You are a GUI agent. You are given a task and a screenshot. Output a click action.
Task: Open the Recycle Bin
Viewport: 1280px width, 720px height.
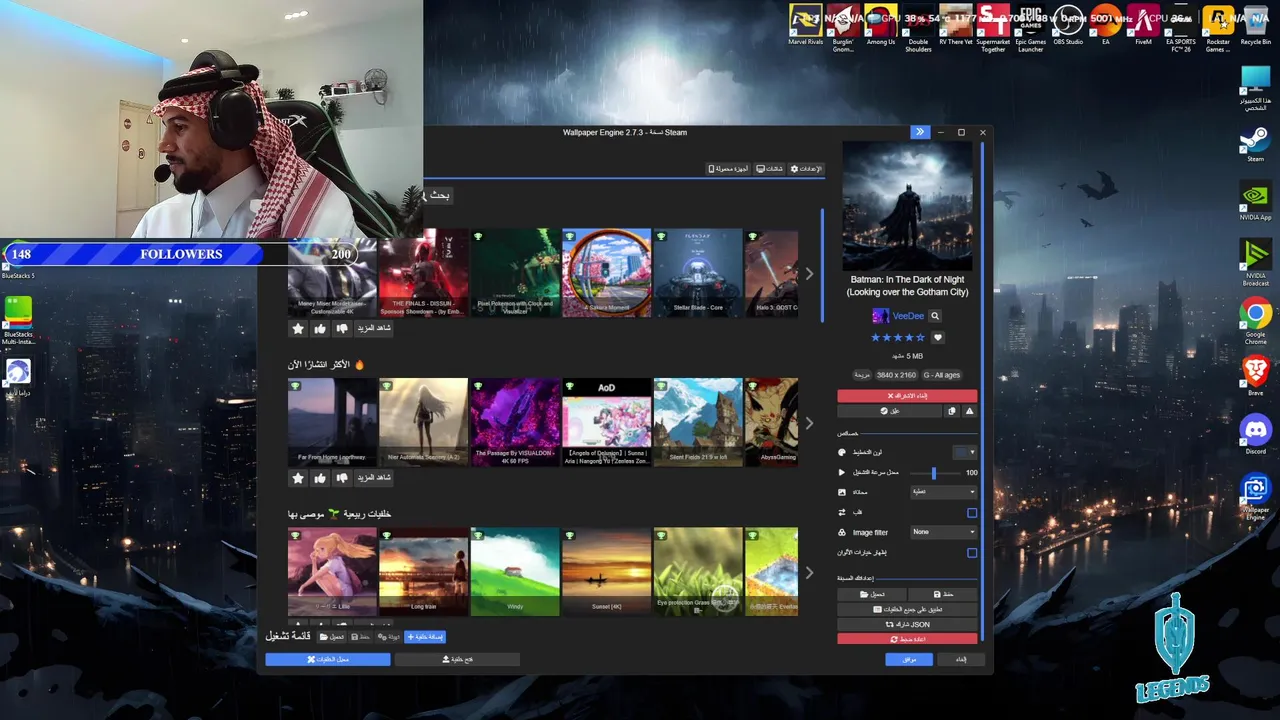(1255, 26)
